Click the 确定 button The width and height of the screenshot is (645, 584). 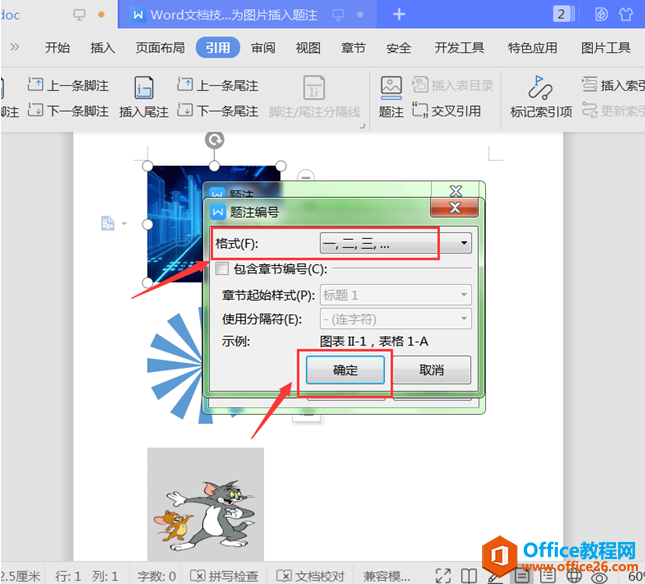click(x=345, y=370)
